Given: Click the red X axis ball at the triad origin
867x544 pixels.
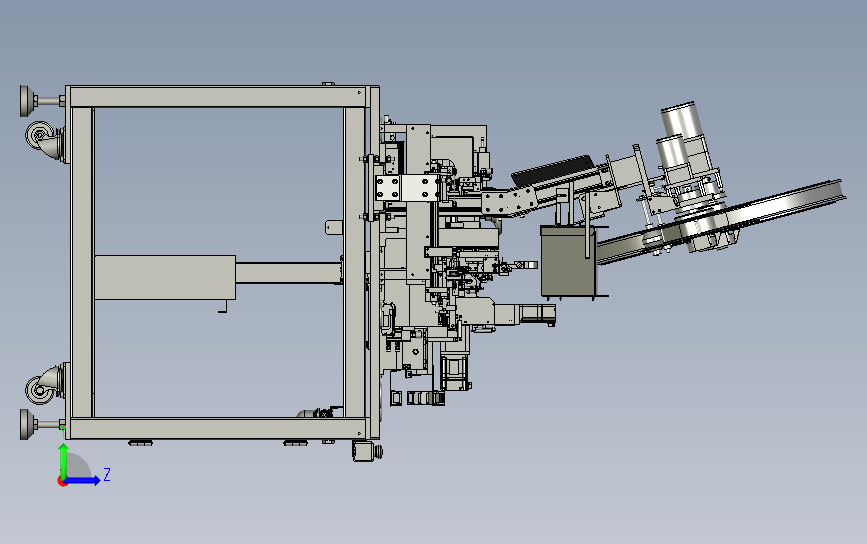Looking at the screenshot, I should click(x=62, y=482).
